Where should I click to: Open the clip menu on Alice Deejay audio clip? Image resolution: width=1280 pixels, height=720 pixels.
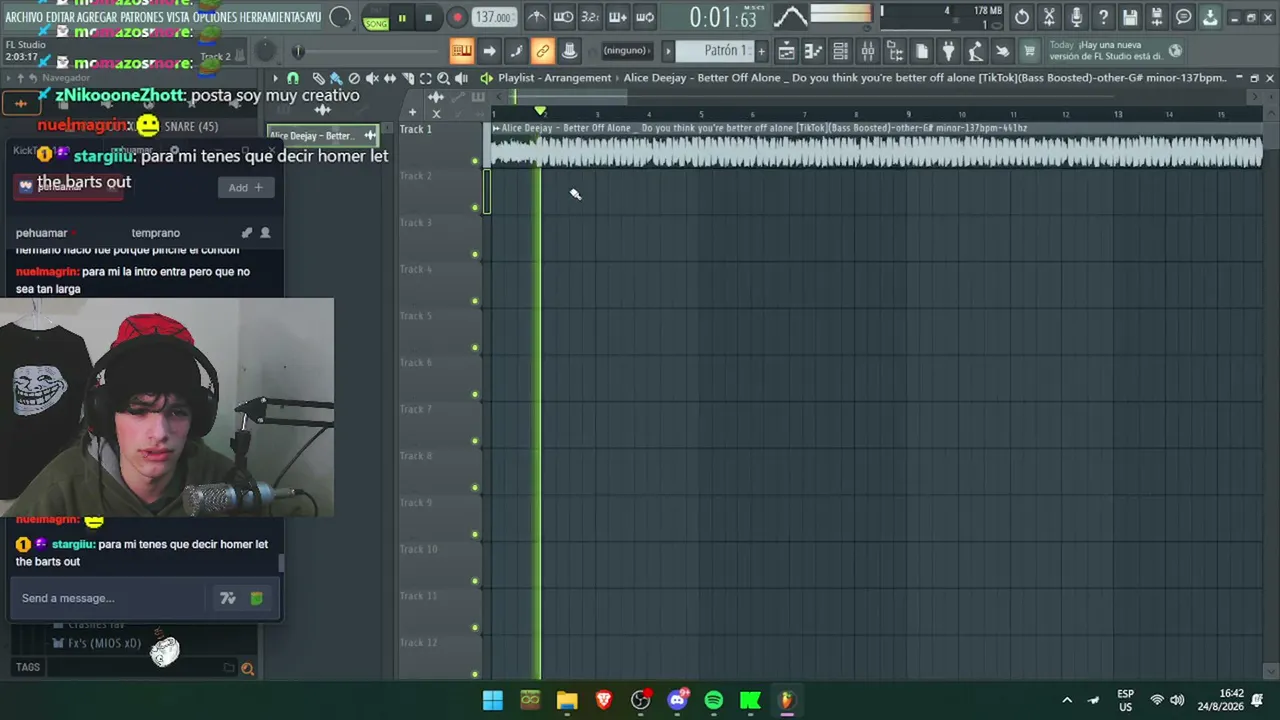(497, 128)
